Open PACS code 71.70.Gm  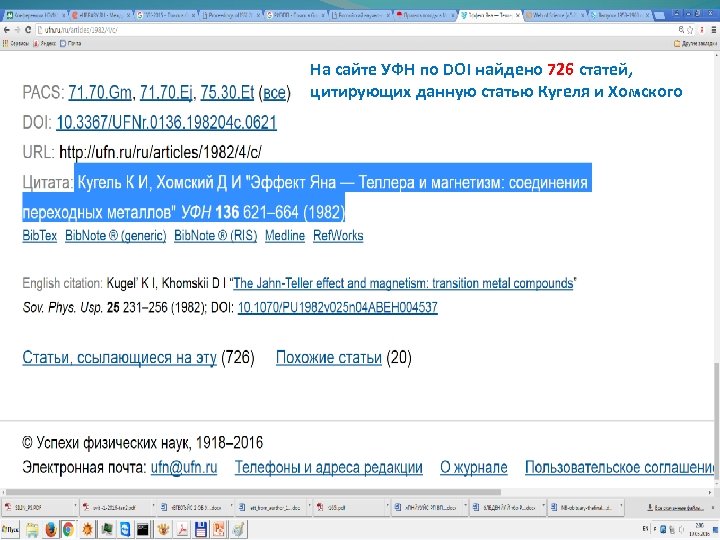coord(100,93)
